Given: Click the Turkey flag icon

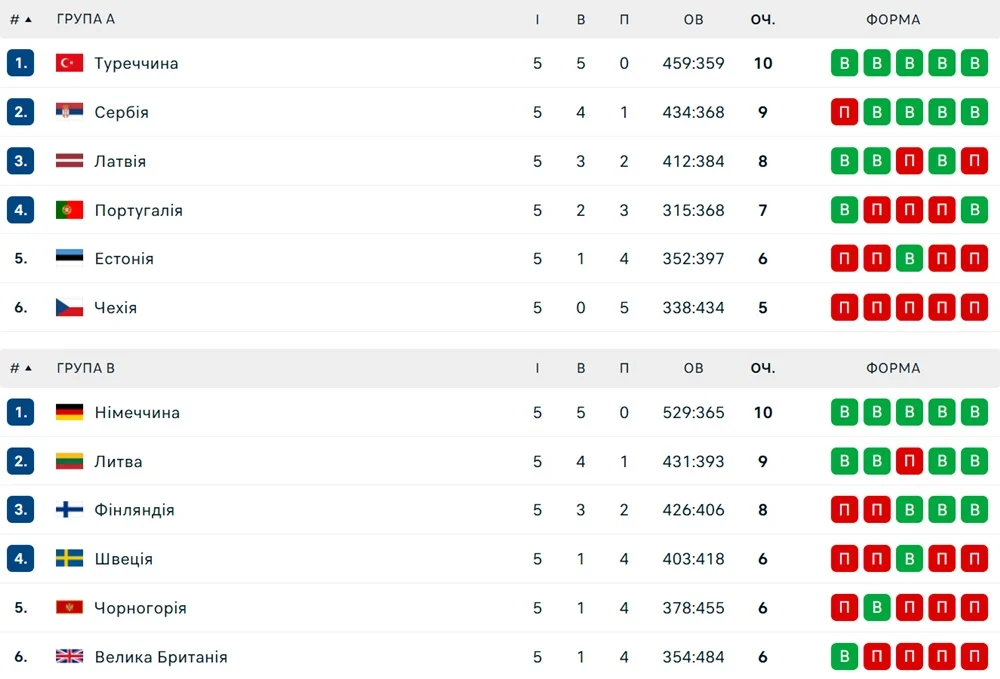Looking at the screenshot, I should (69, 63).
